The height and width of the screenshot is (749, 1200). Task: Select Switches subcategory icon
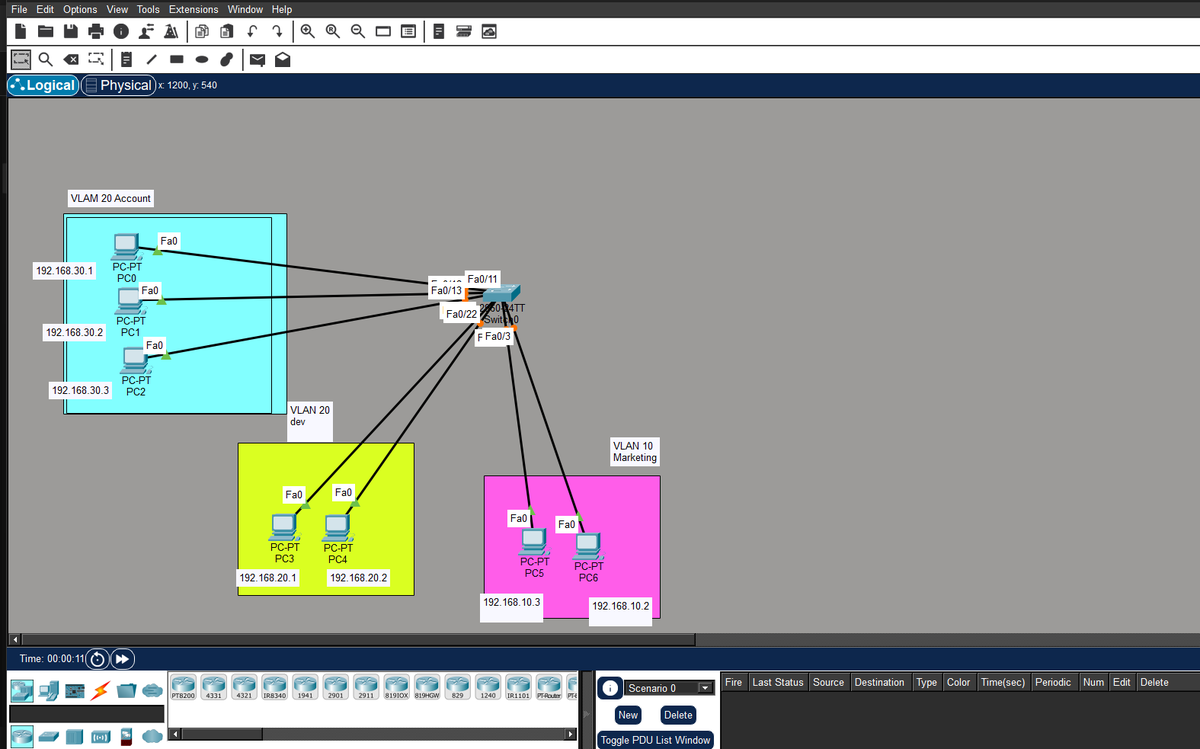pos(47,737)
